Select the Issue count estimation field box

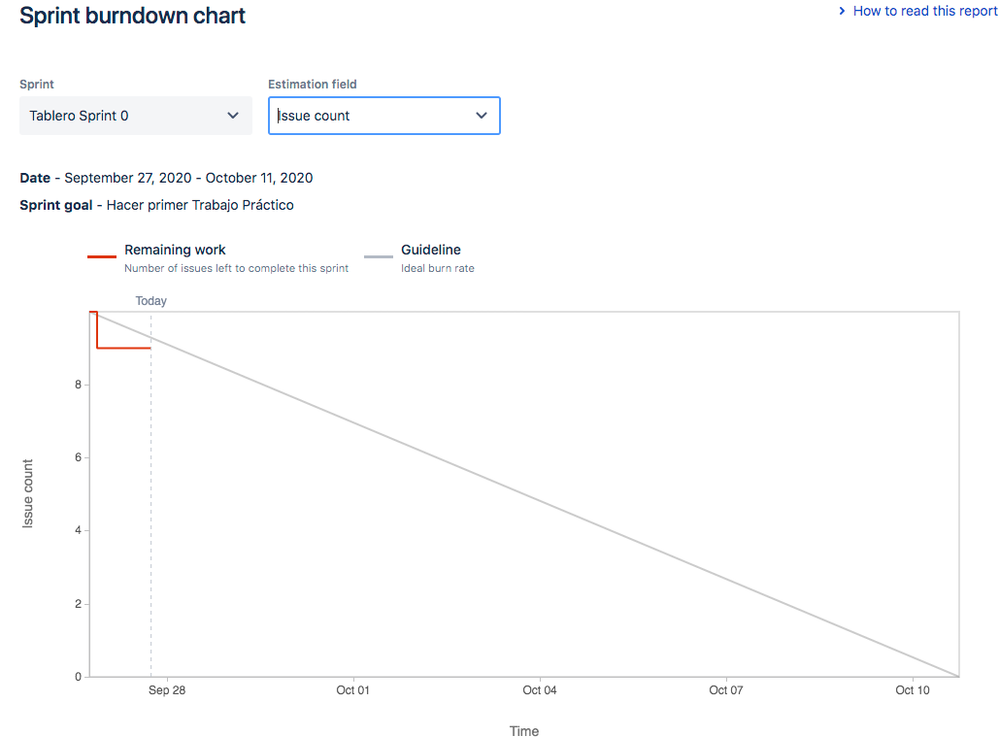tap(370, 115)
